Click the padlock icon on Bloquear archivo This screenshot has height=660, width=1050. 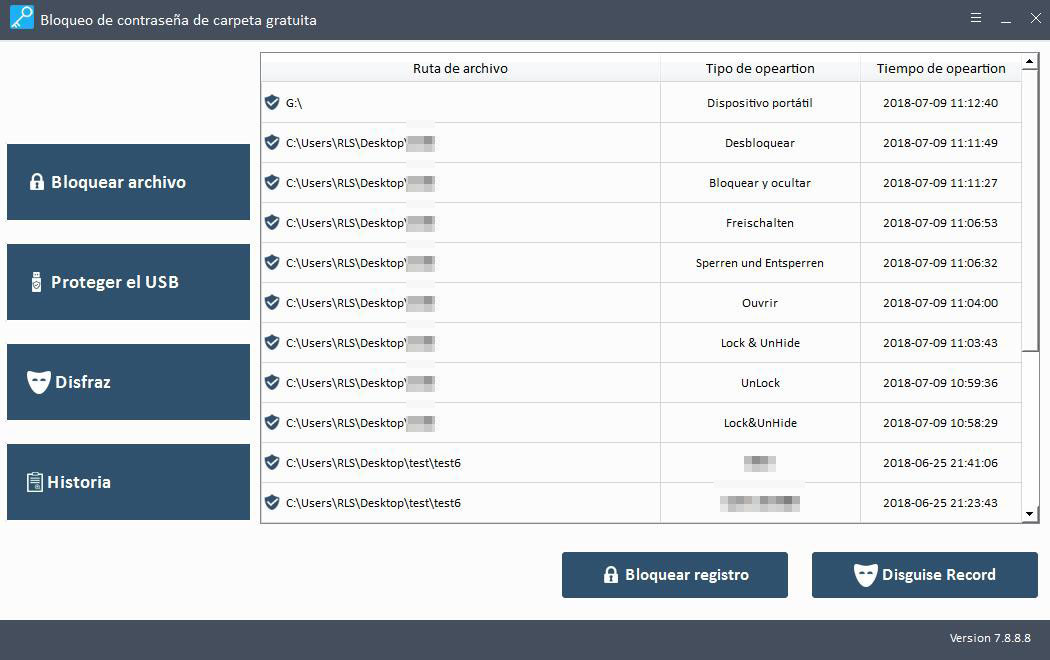coord(37,182)
